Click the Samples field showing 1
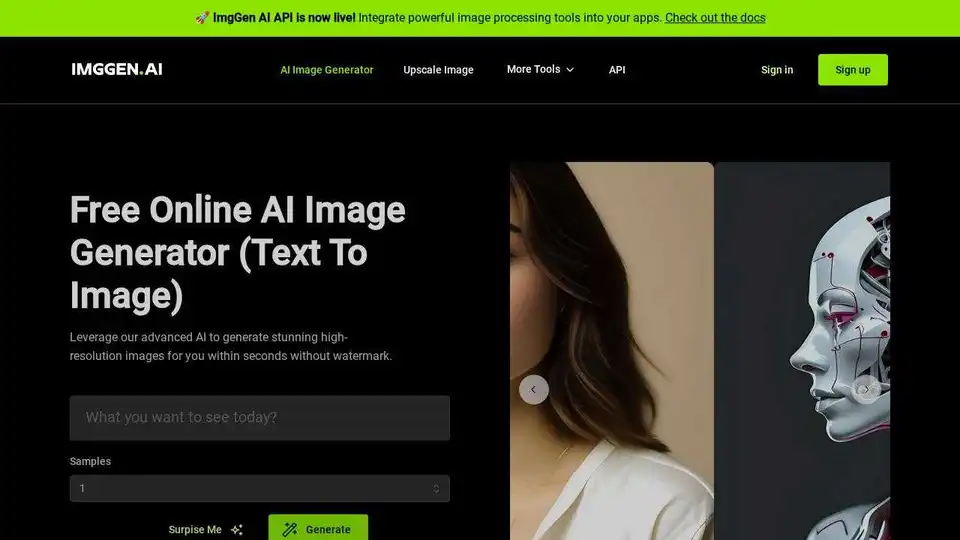This screenshot has height=540, width=960. pos(260,489)
